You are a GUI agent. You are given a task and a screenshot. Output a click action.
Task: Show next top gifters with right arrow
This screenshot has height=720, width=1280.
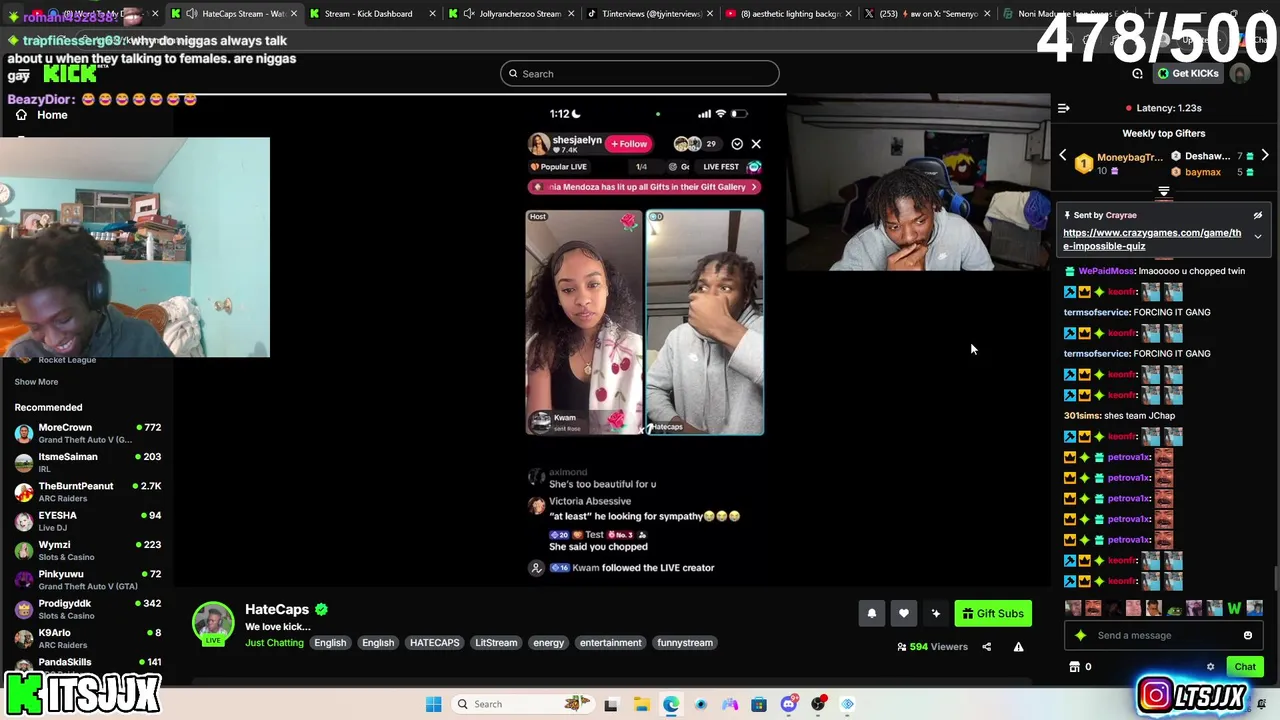click(x=1265, y=156)
